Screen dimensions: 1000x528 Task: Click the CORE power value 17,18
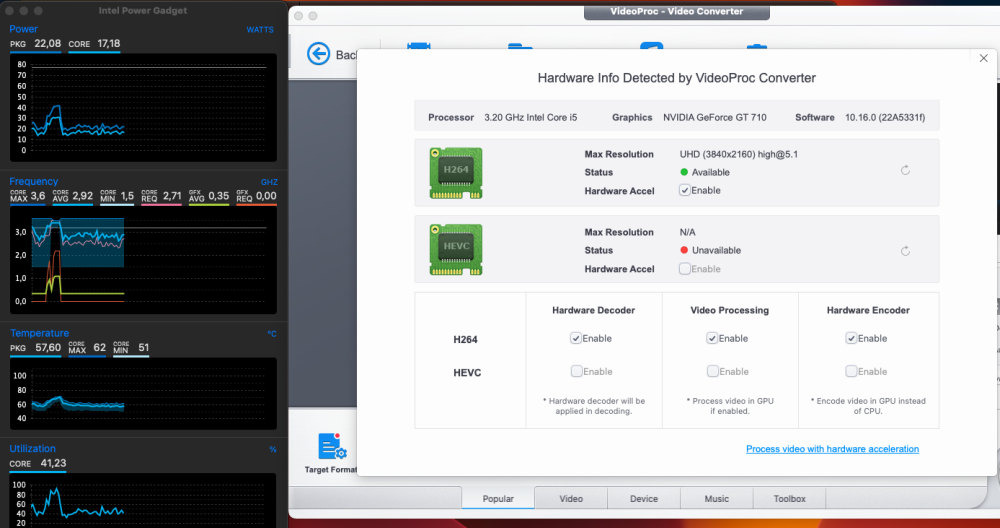click(x=108, y=43)
